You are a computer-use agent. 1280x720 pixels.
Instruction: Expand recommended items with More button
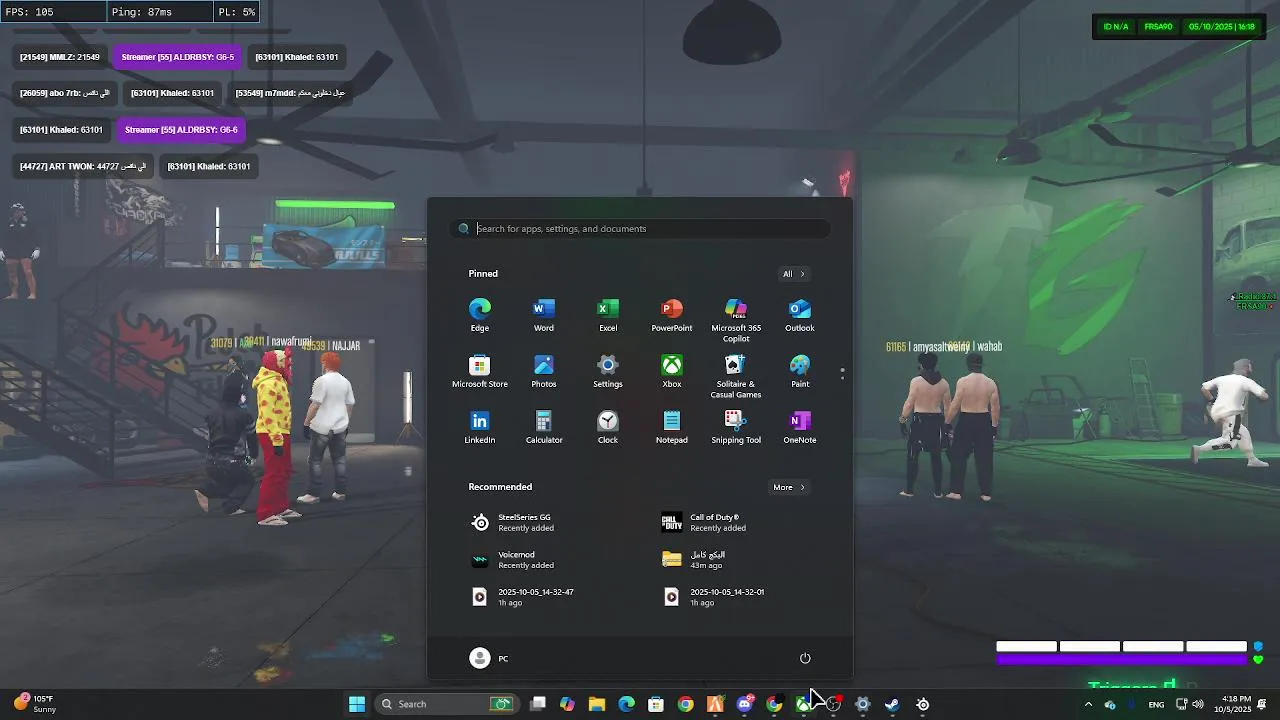[x=788, y=487]
